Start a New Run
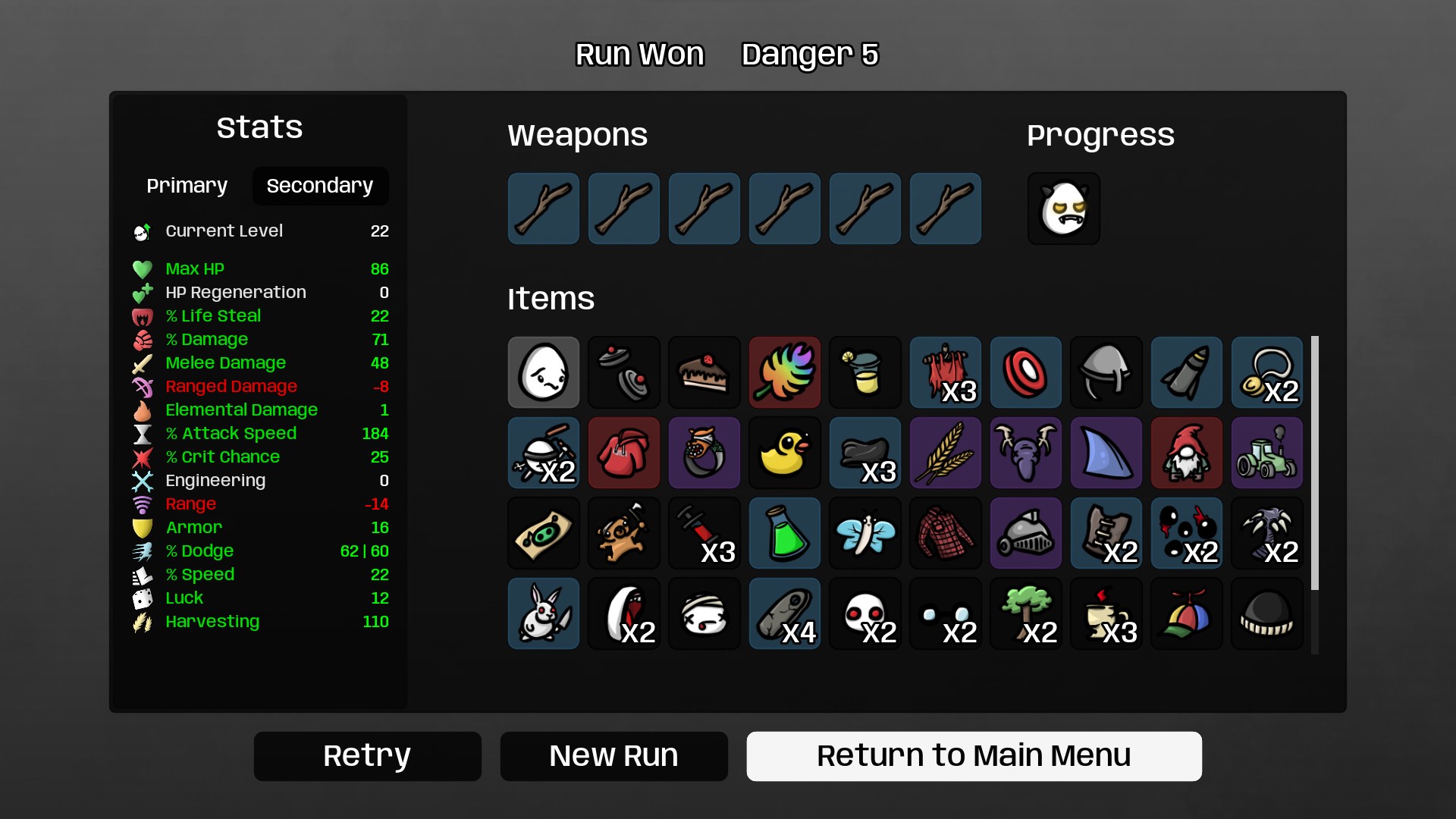This screenshot has width=1456, height=819. pyautogui.click(x=613, y=756)
